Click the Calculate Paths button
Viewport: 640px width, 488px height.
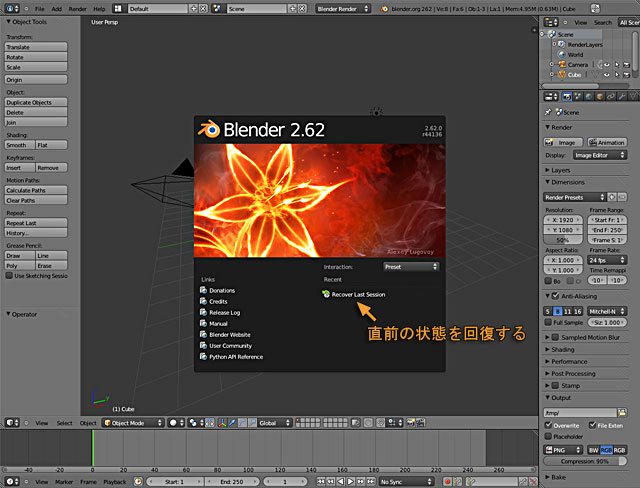pos(36,190)
